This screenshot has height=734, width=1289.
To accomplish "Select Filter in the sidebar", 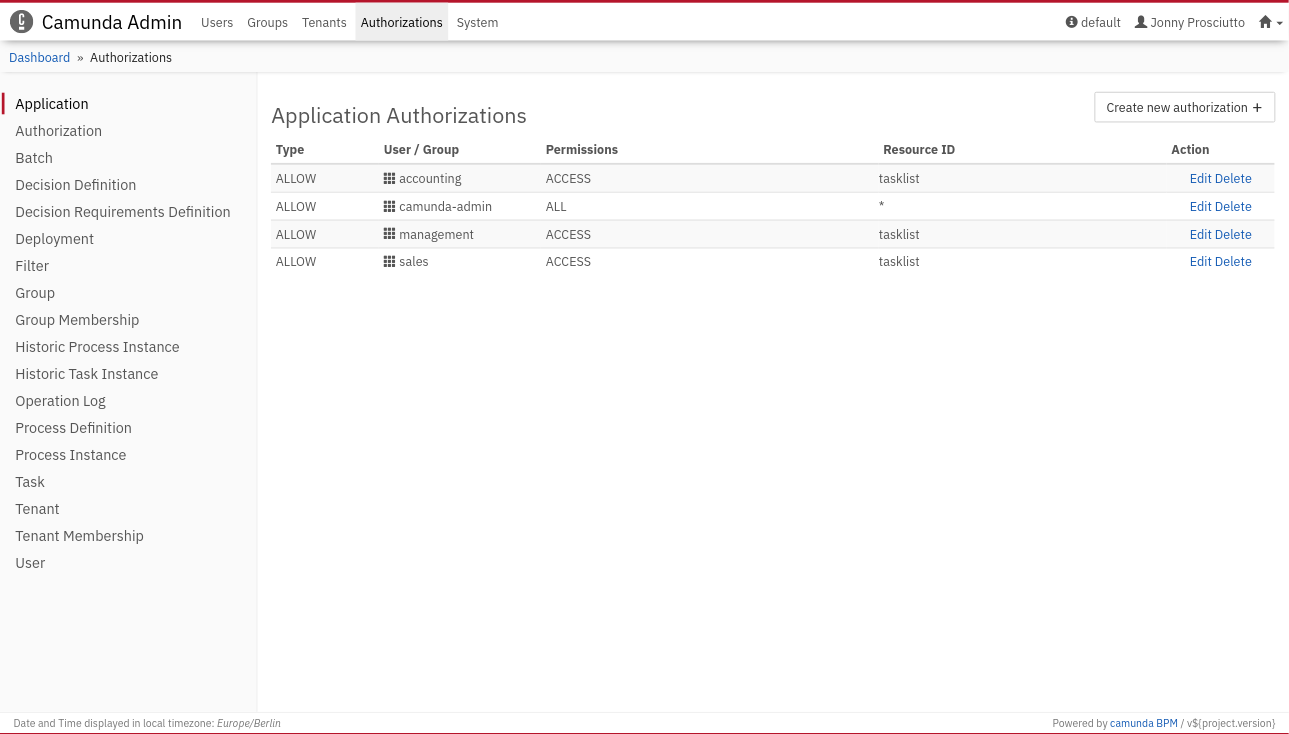I will pos(32,266).
